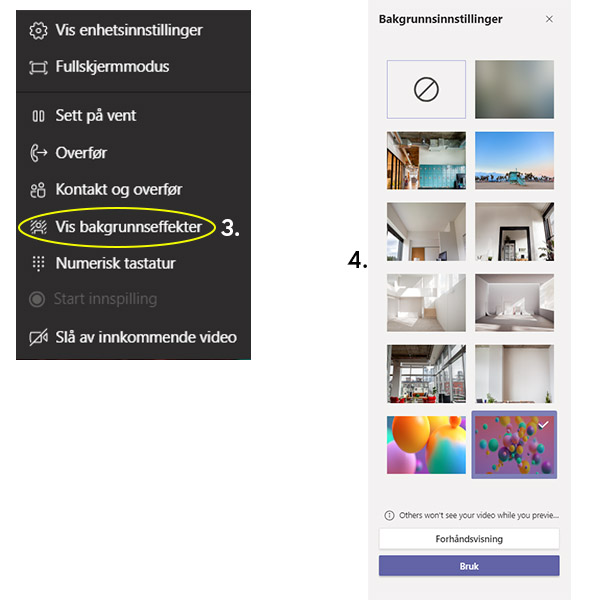
Task: Choose Slå av innkommende video
Action: pos(133,337)
